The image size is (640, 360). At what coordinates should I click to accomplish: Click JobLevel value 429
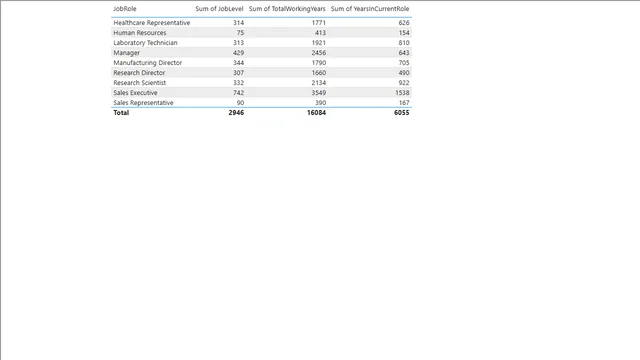(x=238, y=53)
